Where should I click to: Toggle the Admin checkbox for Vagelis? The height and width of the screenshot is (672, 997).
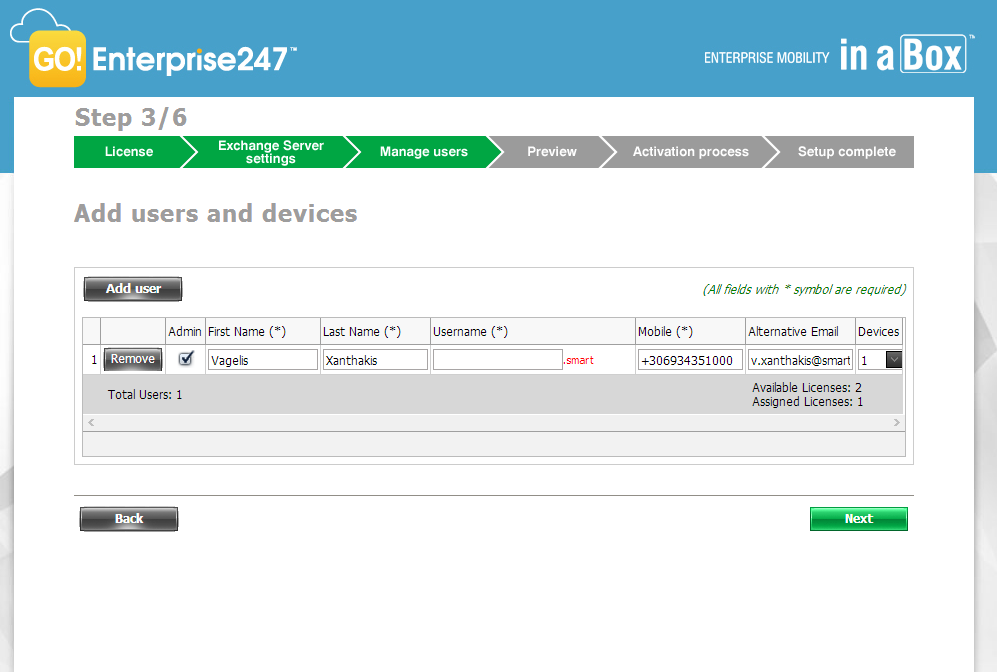[185, 359]
